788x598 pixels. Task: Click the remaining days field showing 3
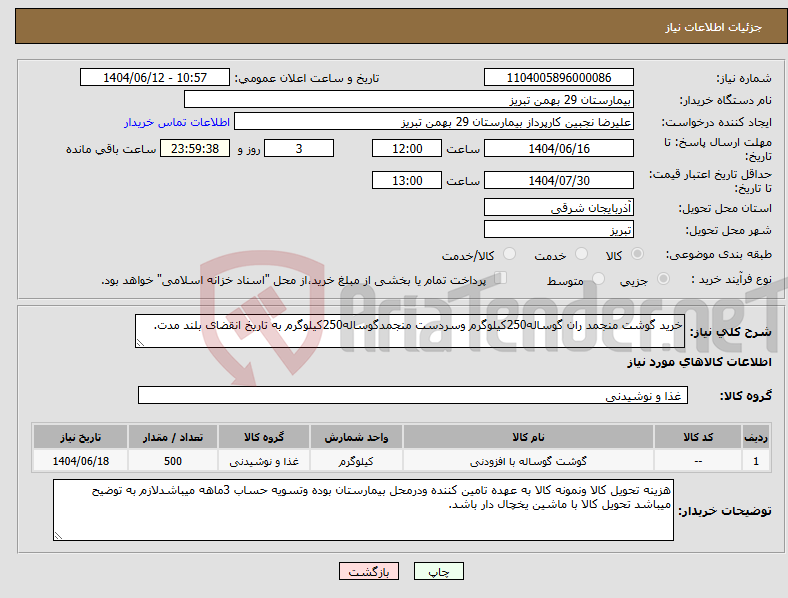(x=299, y=148)
